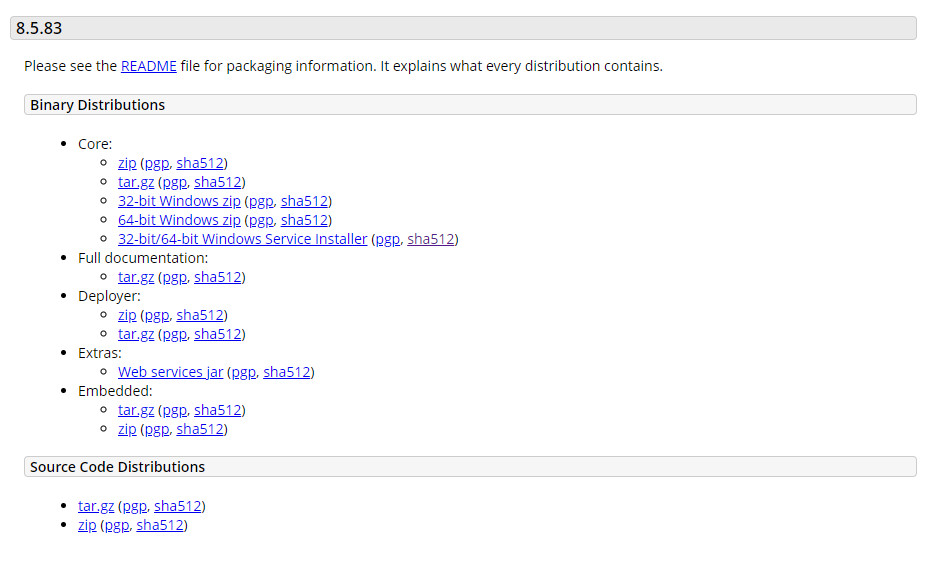Open sha512 for Windows Service Installer
Screen dimensions: 936x576
point(431,239)
